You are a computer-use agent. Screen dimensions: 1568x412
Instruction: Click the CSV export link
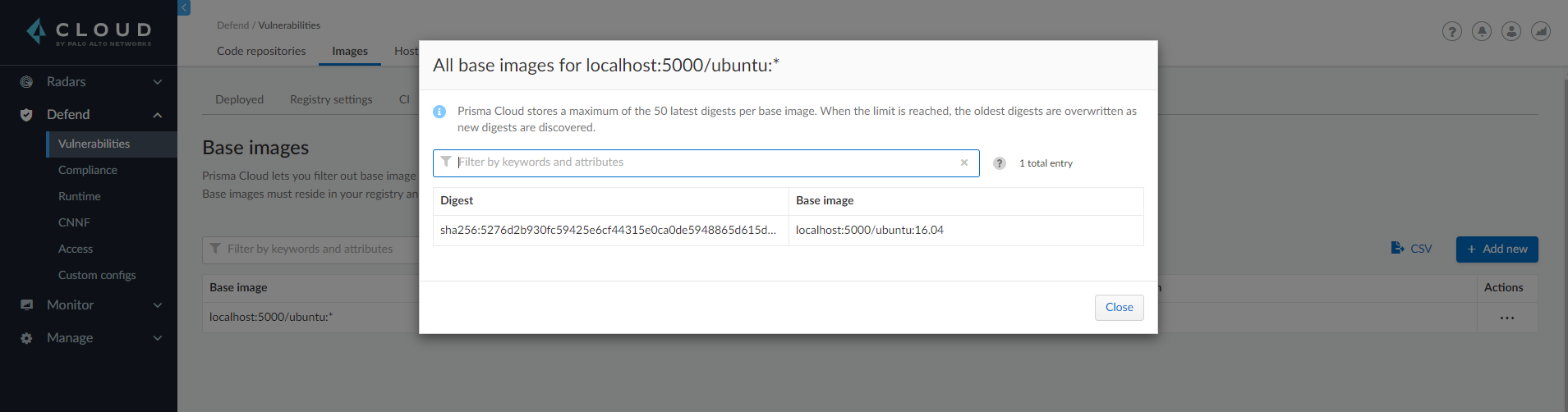coord(1421,249)
